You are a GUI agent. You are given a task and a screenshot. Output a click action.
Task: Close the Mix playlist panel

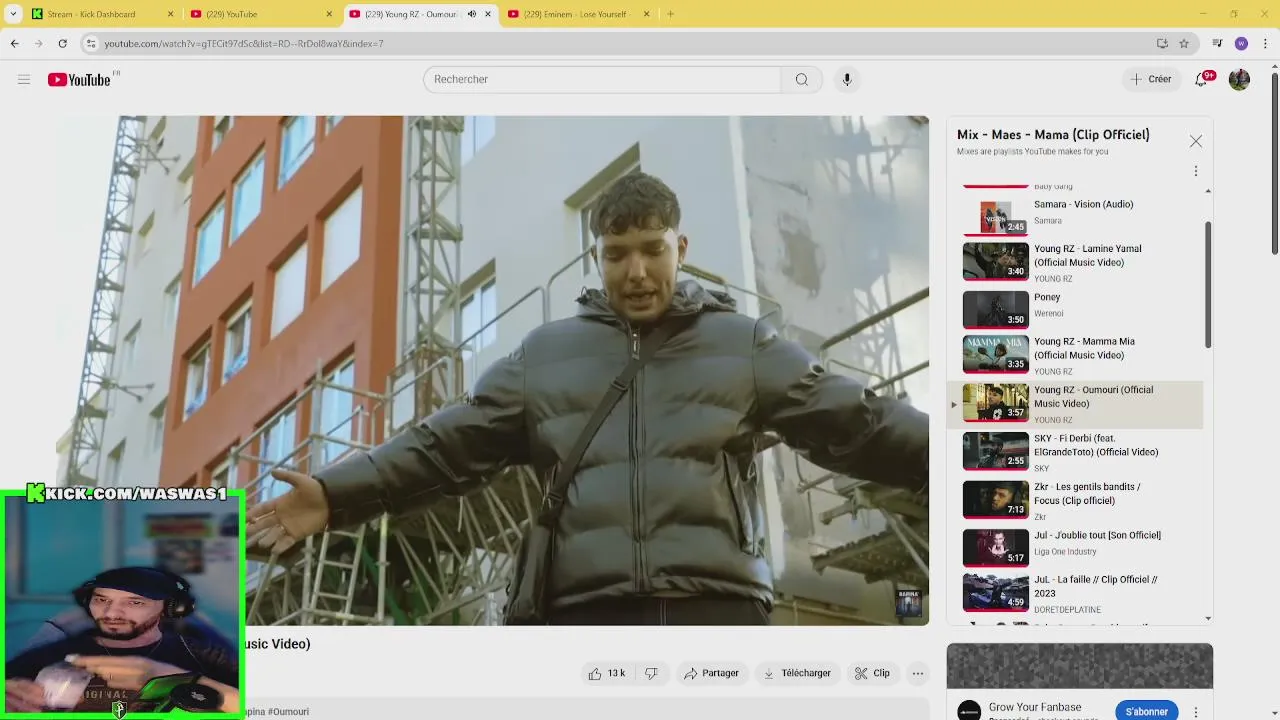coord(1196,142)
